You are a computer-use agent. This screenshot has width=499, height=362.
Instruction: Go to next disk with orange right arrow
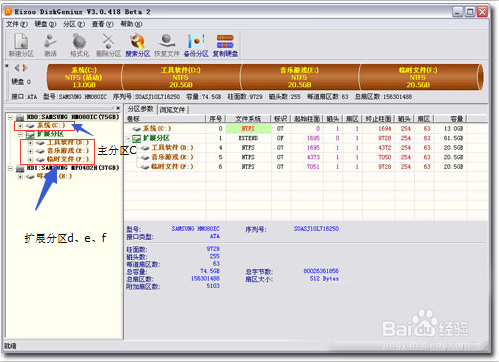(25, 68)
